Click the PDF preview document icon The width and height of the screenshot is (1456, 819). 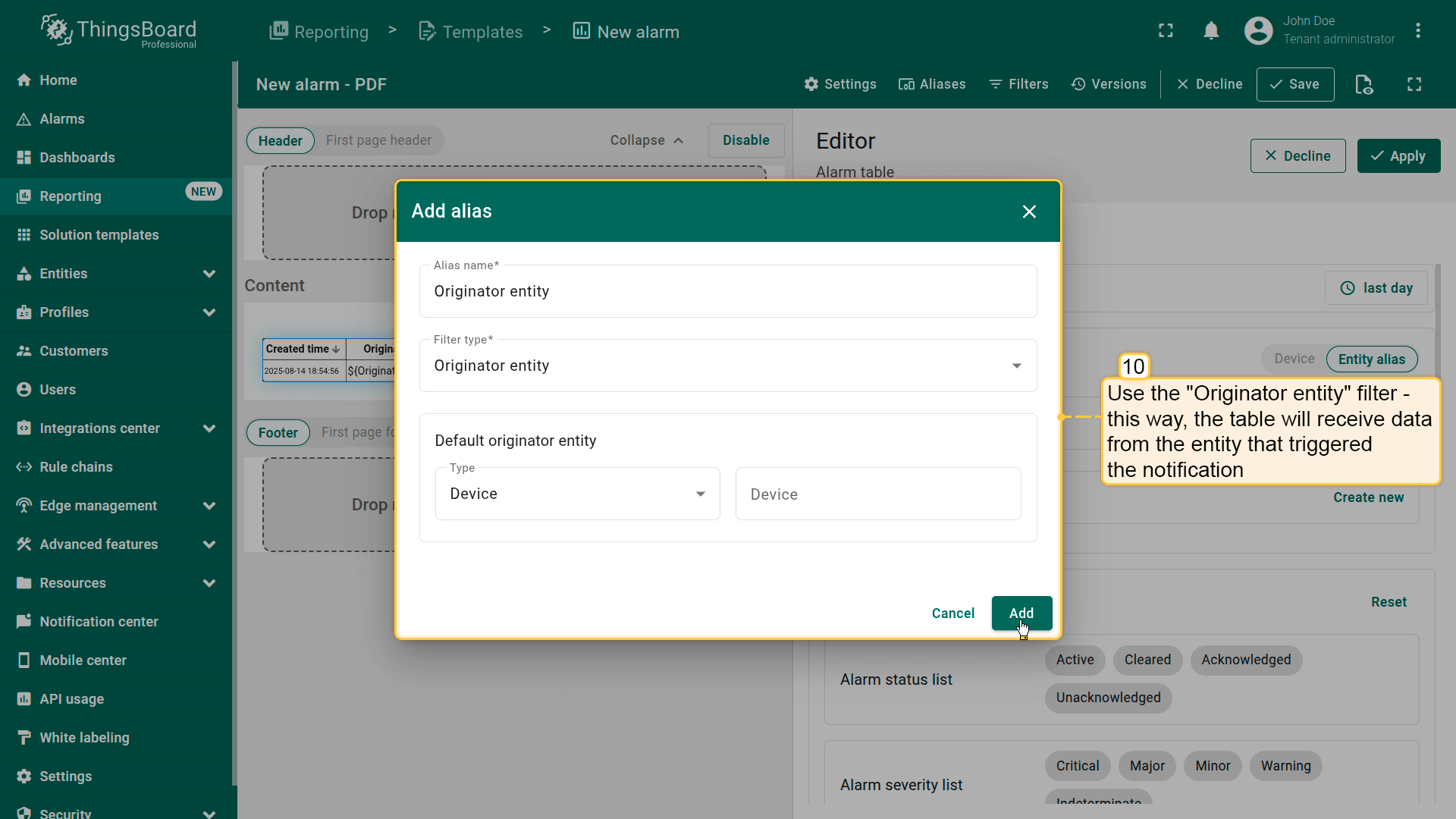[x=1363, y=84]
